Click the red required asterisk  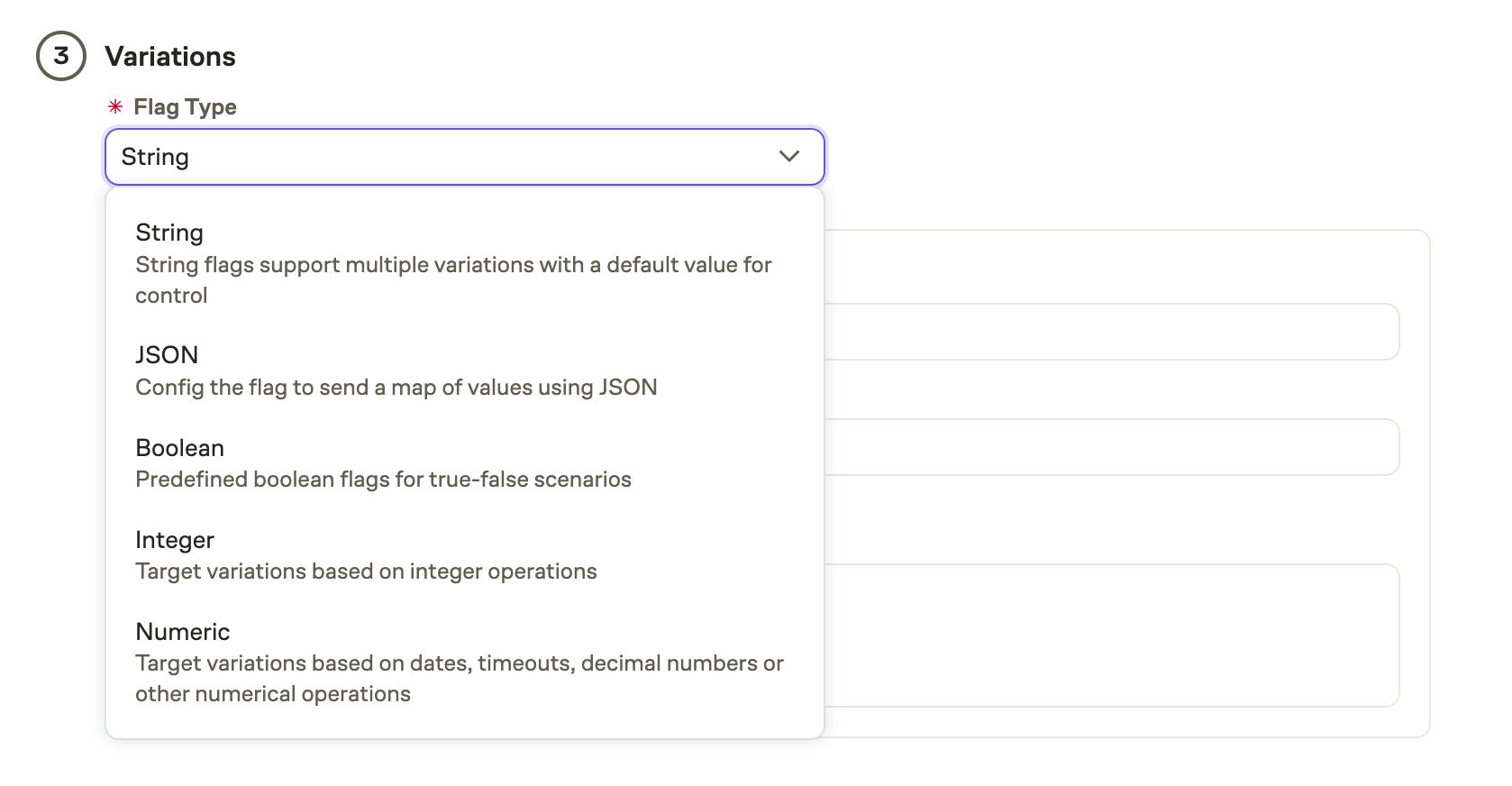[x=115, y=107]
